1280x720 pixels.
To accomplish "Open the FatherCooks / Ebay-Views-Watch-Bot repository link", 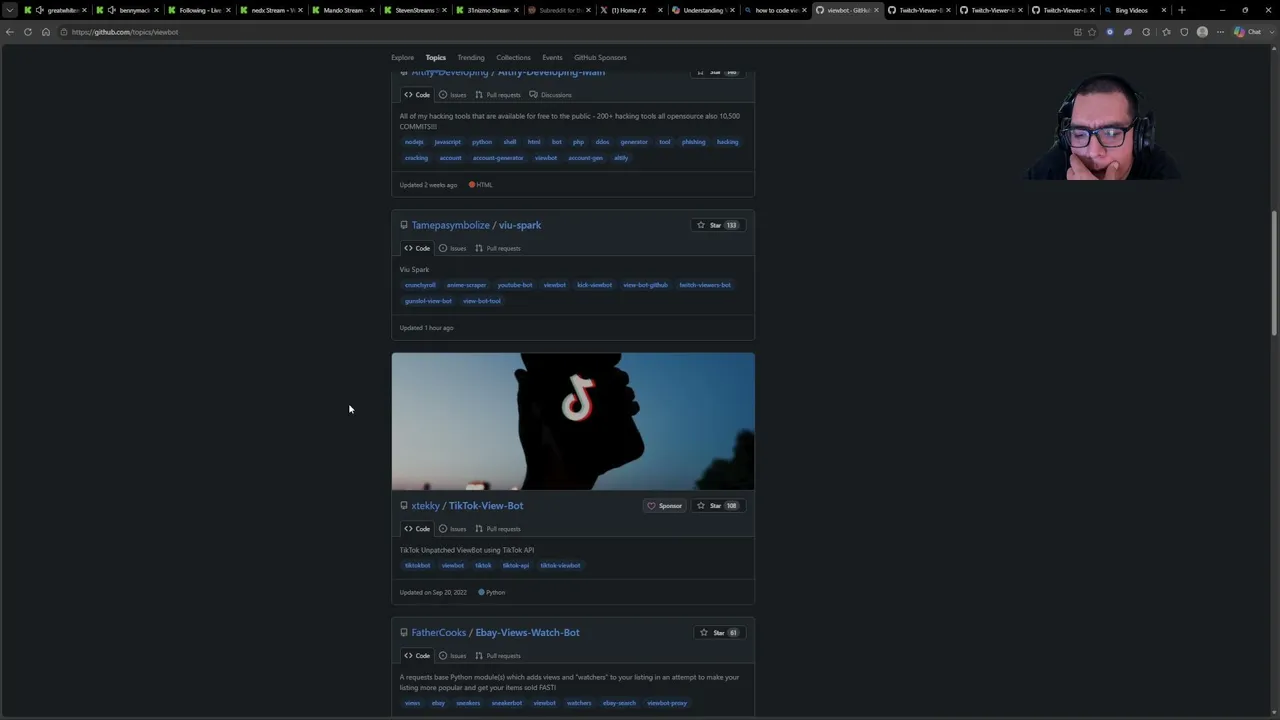I will point(495,633).
